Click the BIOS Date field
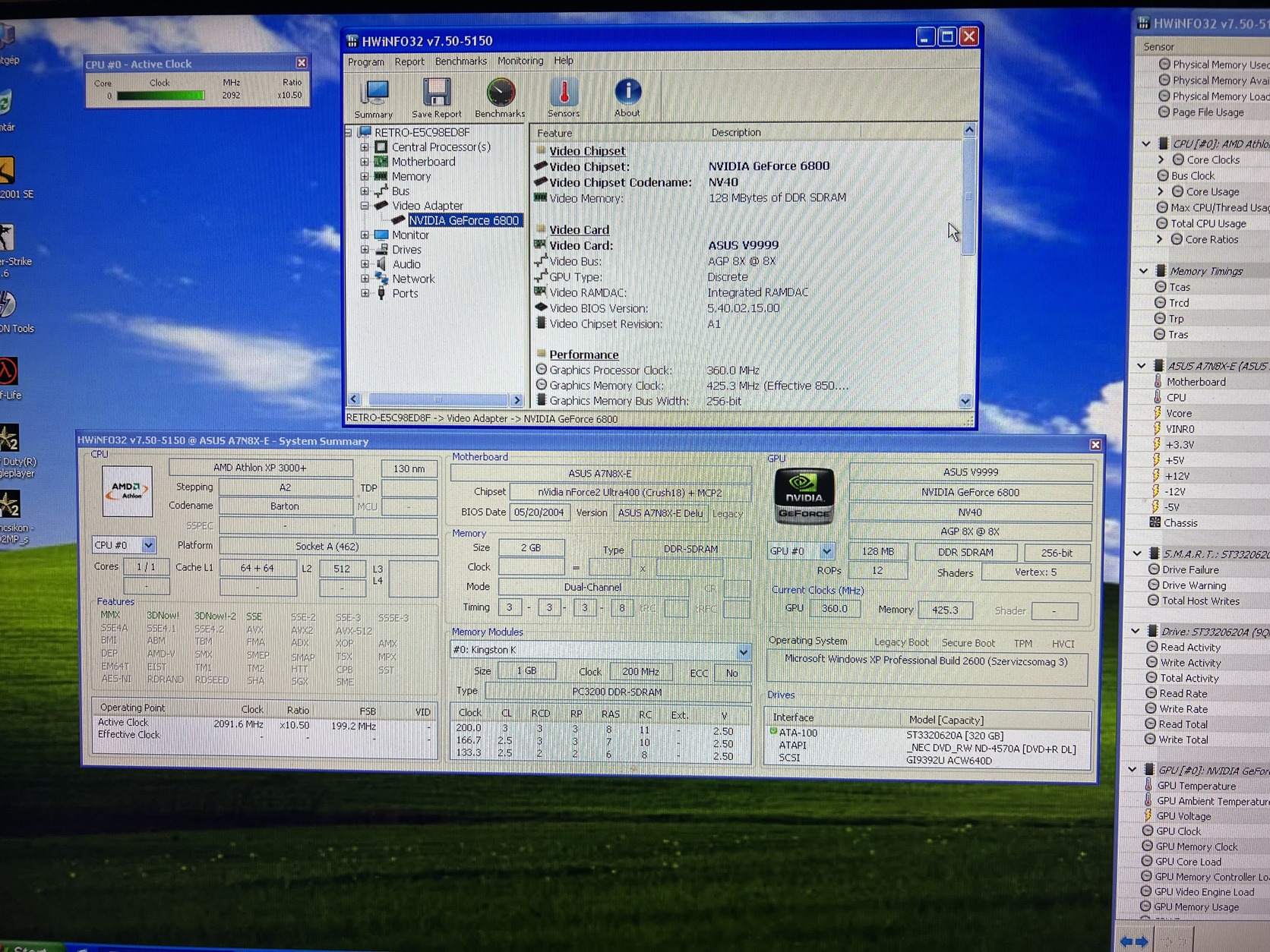The image size is (1270, 952). [539, 512]
